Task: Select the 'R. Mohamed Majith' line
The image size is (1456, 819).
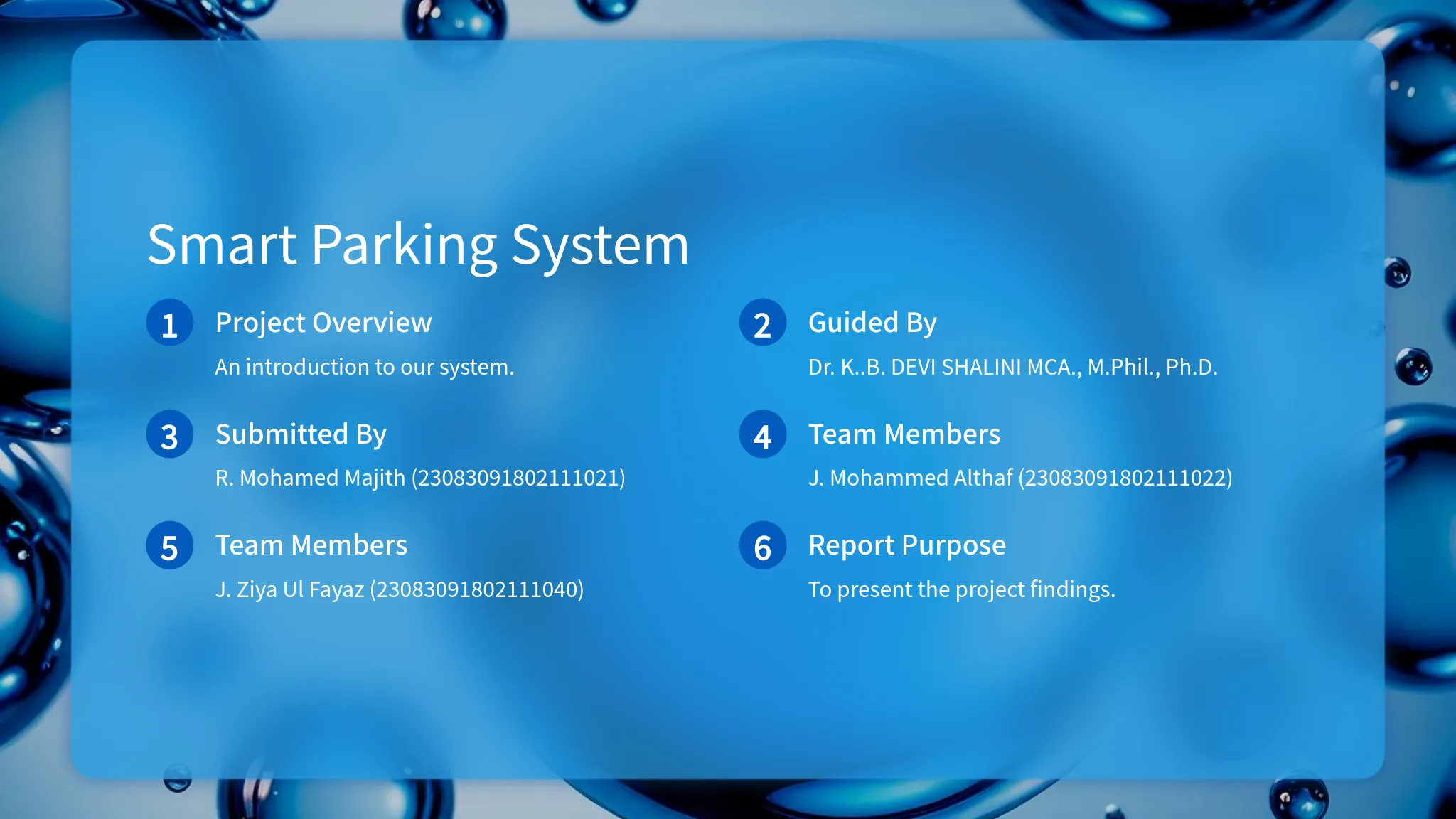Action: 420,478
